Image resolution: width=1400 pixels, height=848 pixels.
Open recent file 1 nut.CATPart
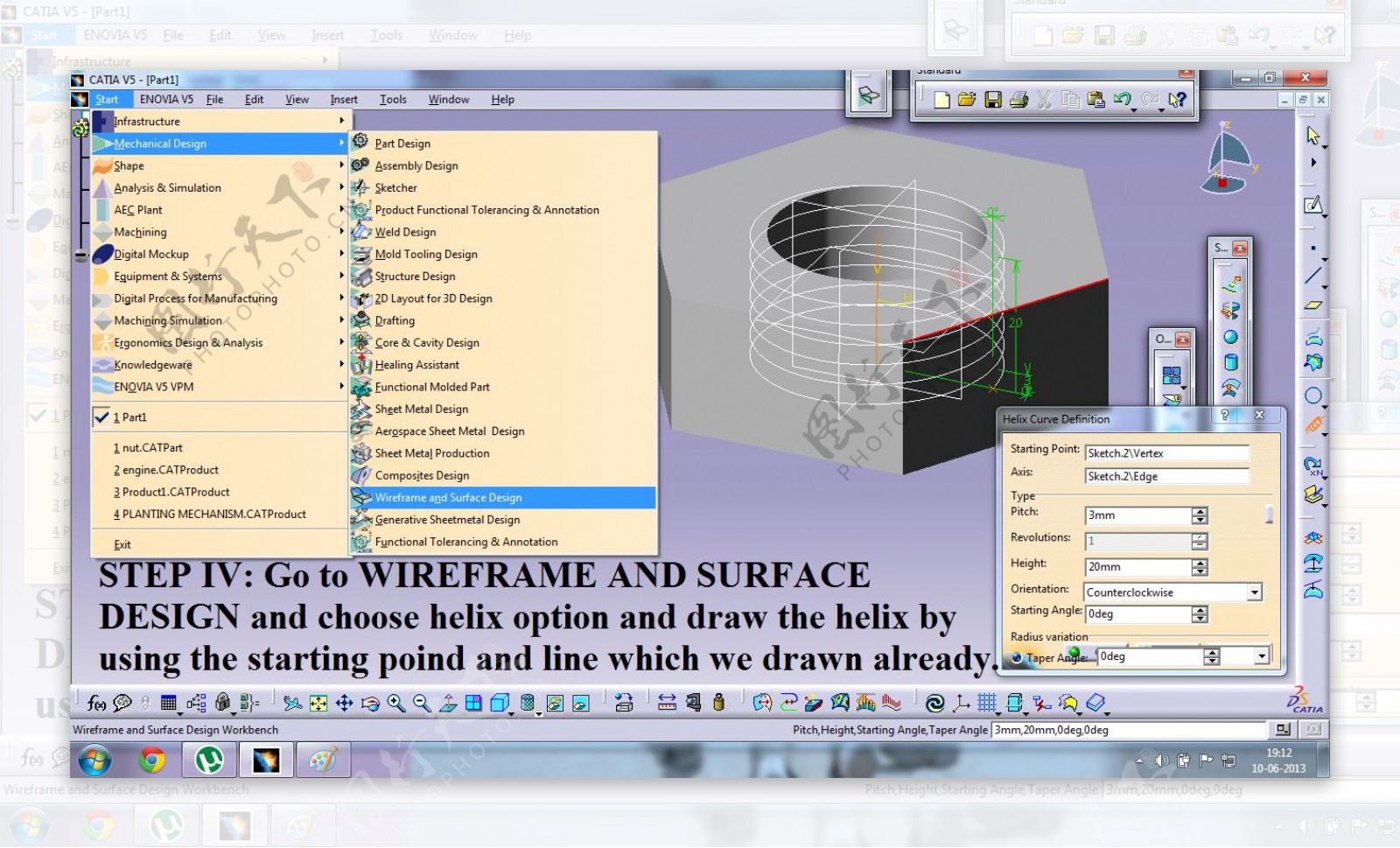tap(148, 448)
